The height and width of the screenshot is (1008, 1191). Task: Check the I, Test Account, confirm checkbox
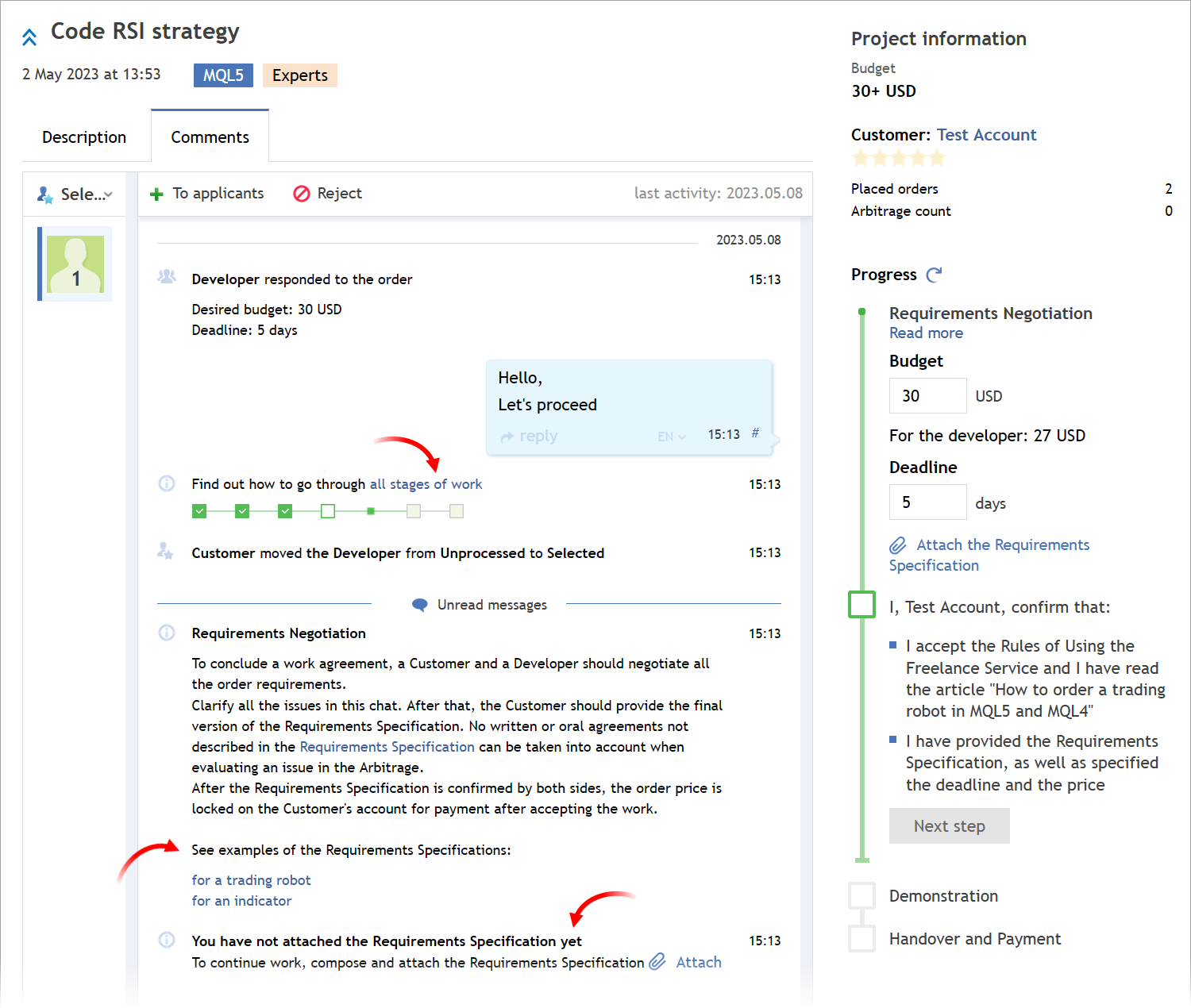point(861,604)
